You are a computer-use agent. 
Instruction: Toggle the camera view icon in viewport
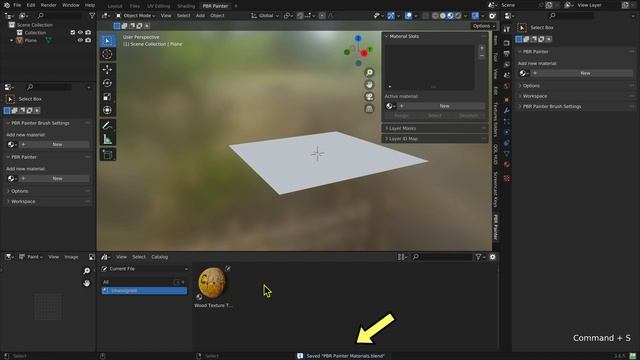(369, 97)
